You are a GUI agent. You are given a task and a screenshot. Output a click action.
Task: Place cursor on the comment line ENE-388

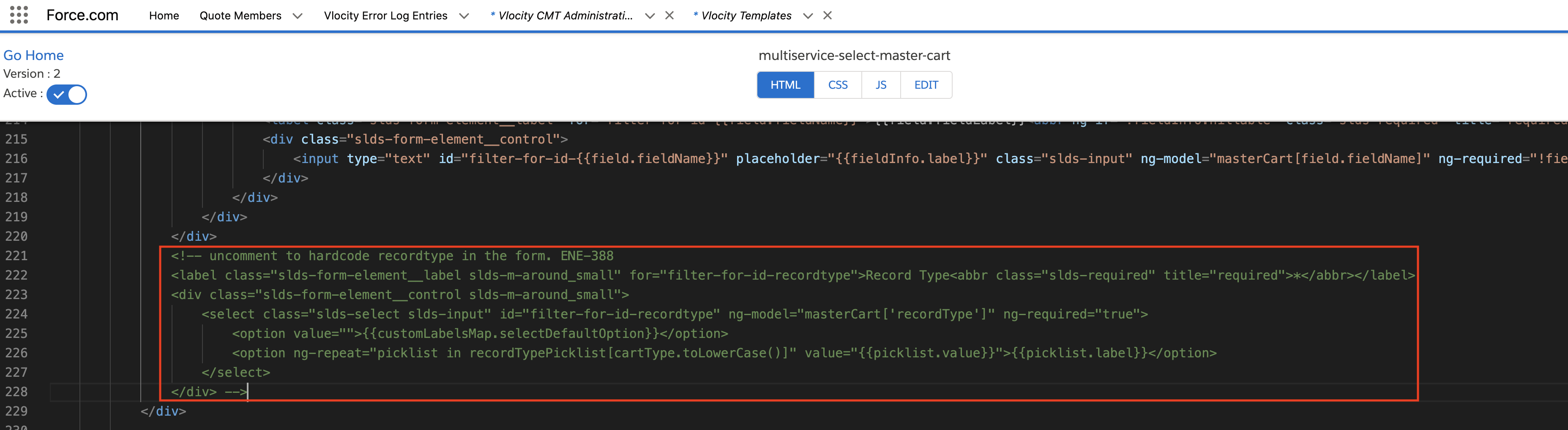tap(392, 256)
